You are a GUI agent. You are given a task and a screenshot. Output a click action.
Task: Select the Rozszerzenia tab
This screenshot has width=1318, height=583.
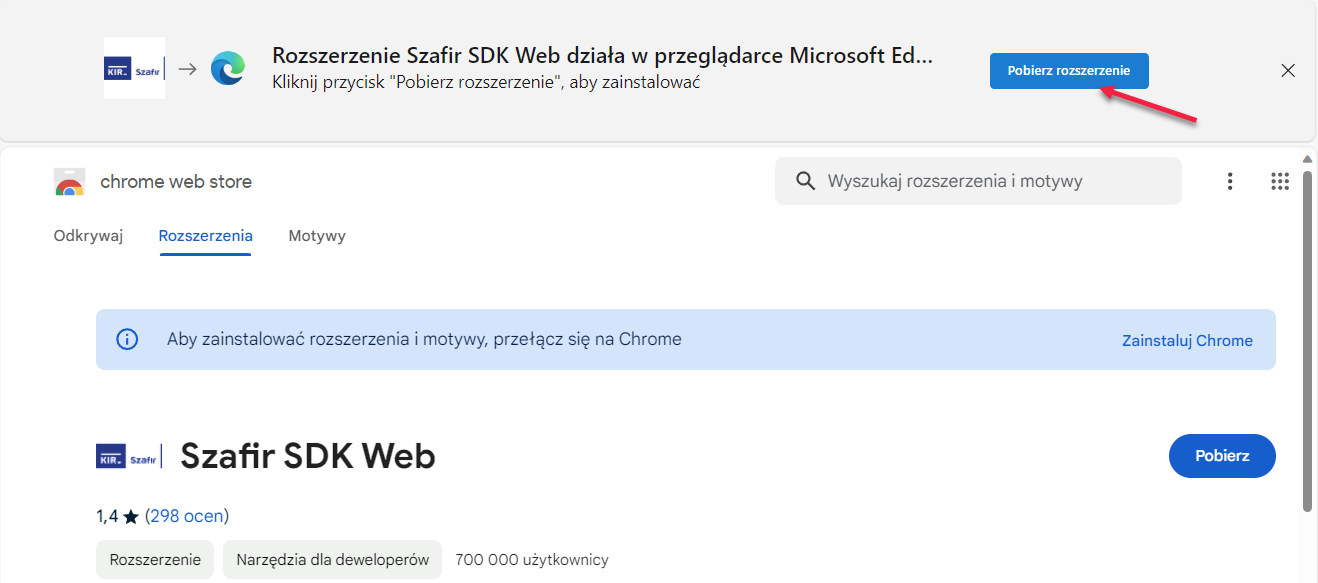[205, 236]
